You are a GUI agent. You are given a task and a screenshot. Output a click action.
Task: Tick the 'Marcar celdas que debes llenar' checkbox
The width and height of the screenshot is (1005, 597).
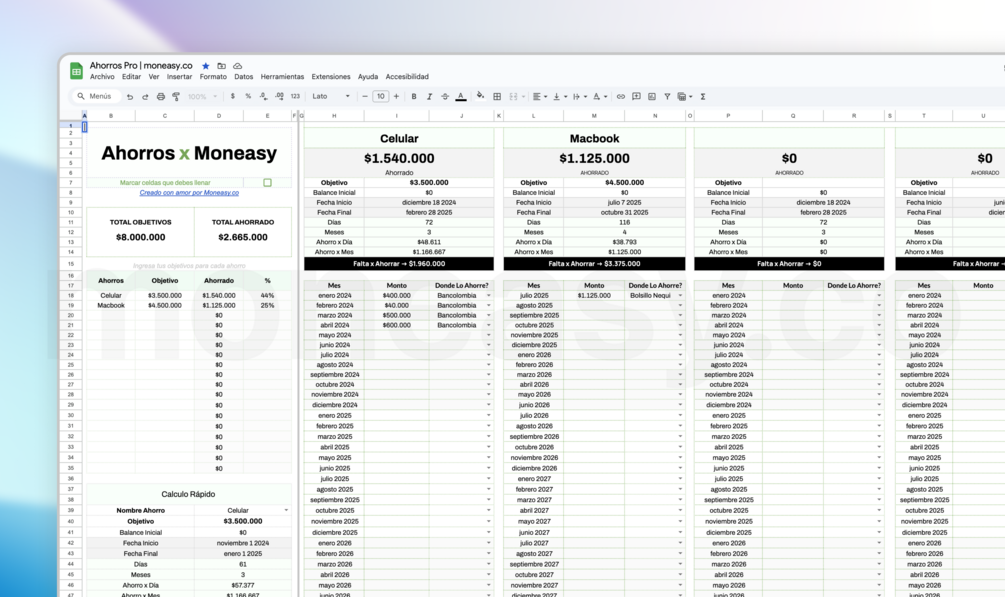[x=267, y=183]
